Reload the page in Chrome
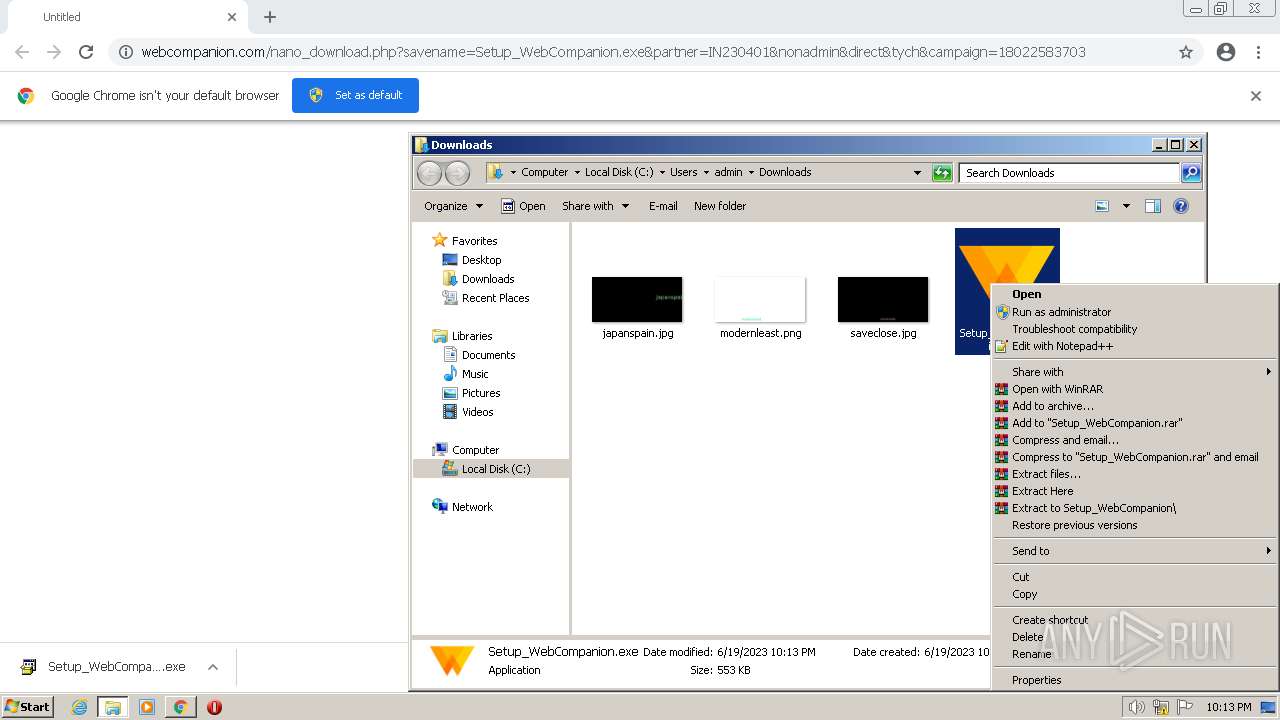Image resolution: width=1280 pixels, height=720 pixels. [x=86, y=52]
